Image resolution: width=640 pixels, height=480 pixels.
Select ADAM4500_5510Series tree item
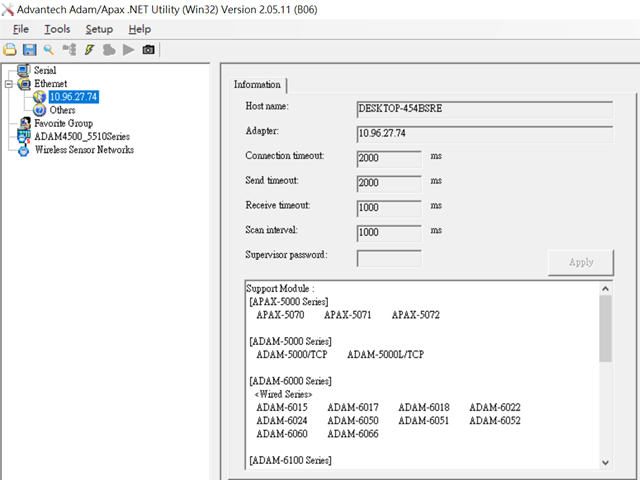coord(82,136)
